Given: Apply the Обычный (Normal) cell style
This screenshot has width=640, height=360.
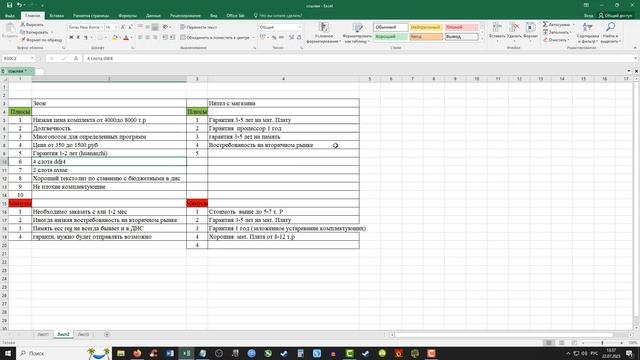Looking at the screenshot, I should (391, 27).
